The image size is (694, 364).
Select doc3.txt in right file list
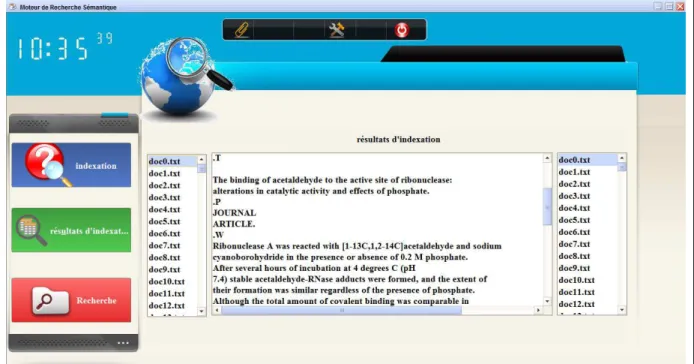587,196
